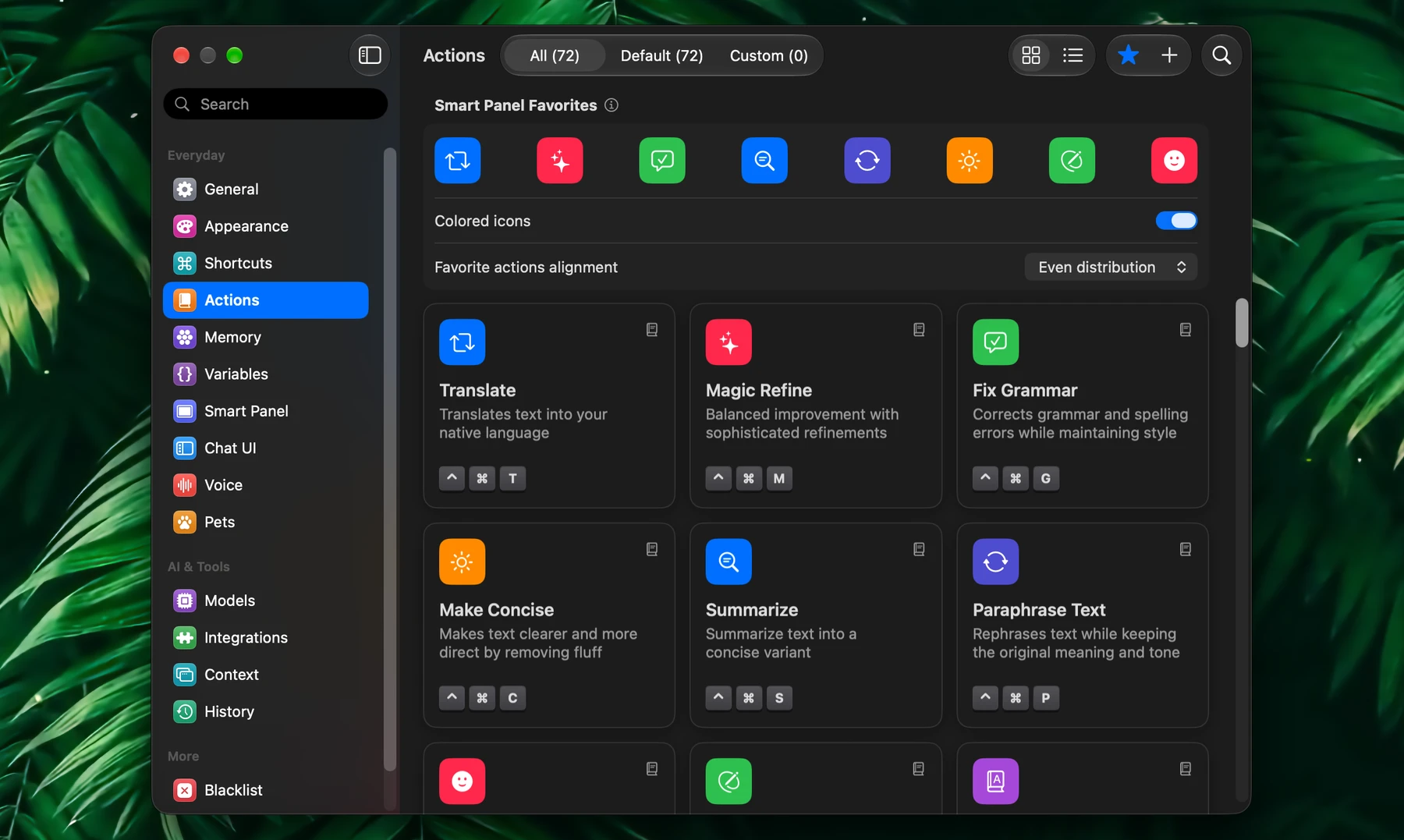
Task: Select Translate icon in favorites row
Action: click(458, 161)
